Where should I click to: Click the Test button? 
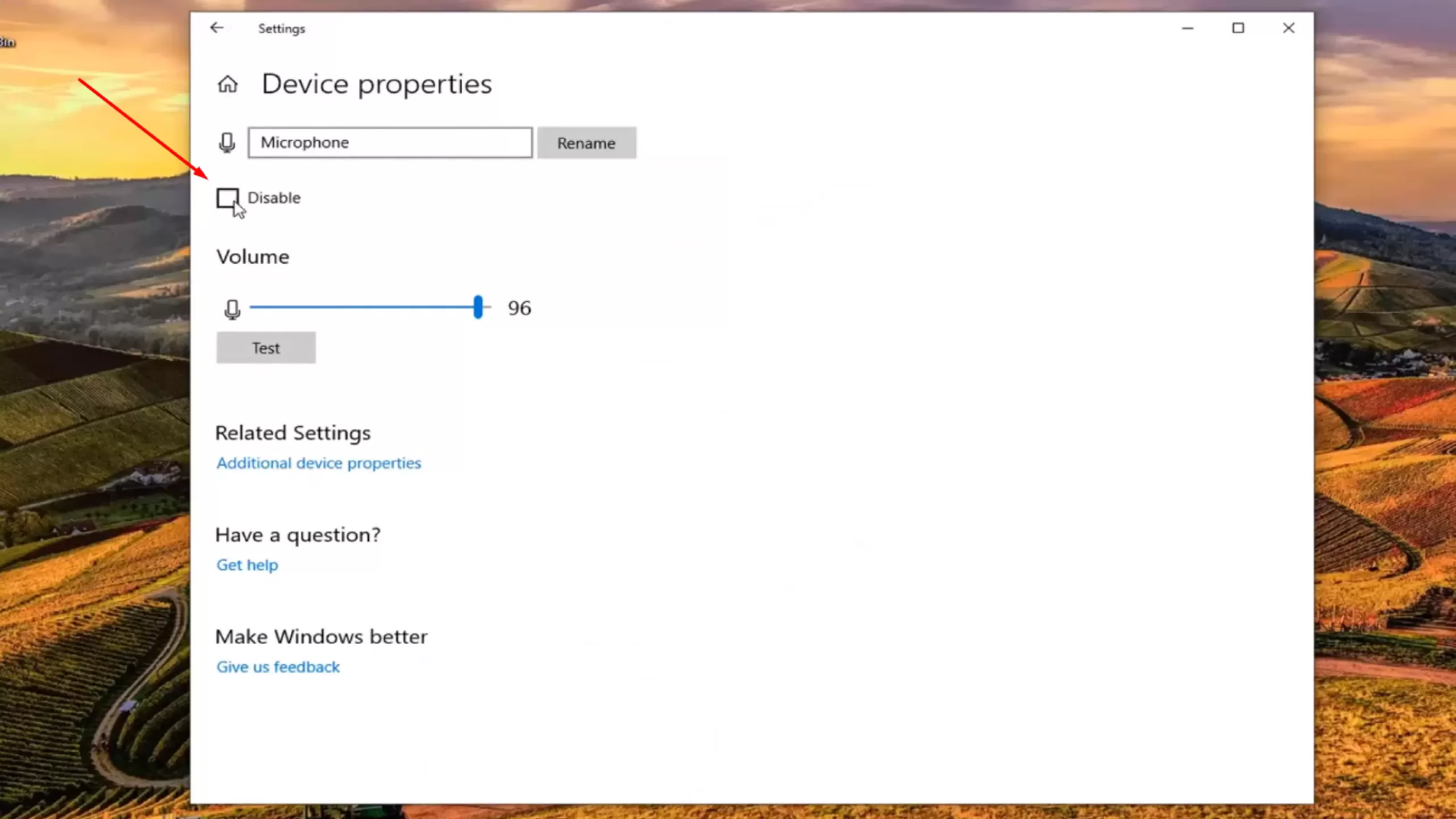click(x=266, y=348)
